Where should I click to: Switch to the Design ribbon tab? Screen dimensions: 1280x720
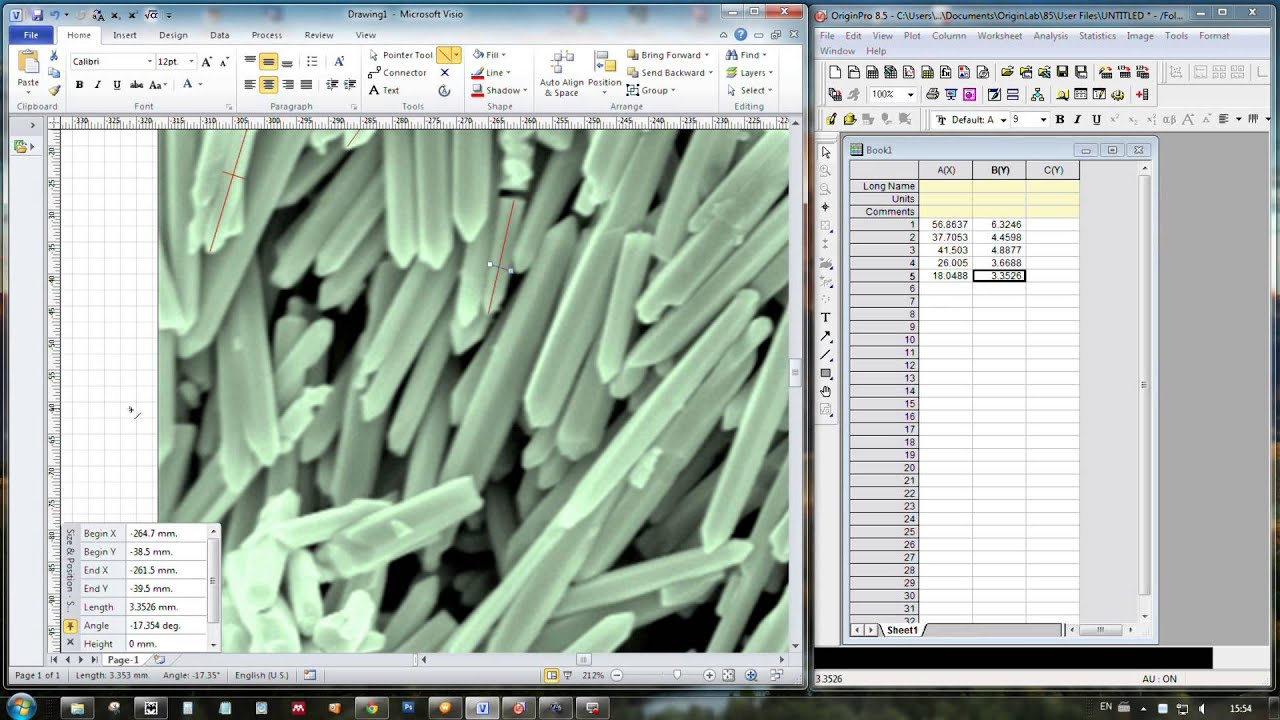tap(173, 35)
